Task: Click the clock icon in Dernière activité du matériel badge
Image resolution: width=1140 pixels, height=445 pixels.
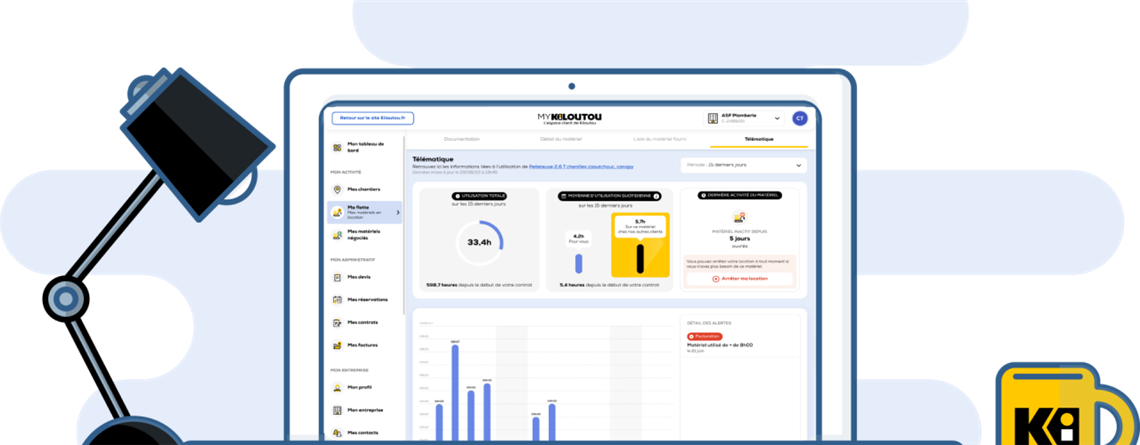Action: pos(702,196)
